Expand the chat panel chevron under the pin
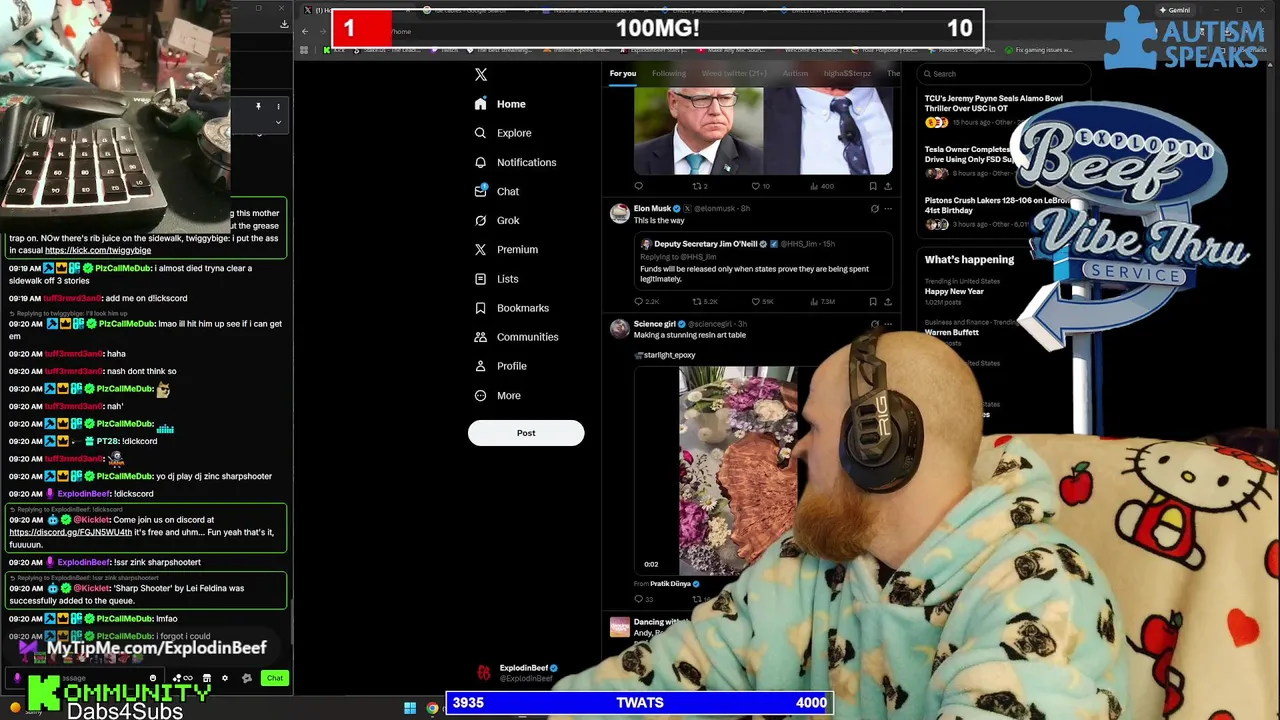Viewport: 1280px width, 720px height. 278,122
